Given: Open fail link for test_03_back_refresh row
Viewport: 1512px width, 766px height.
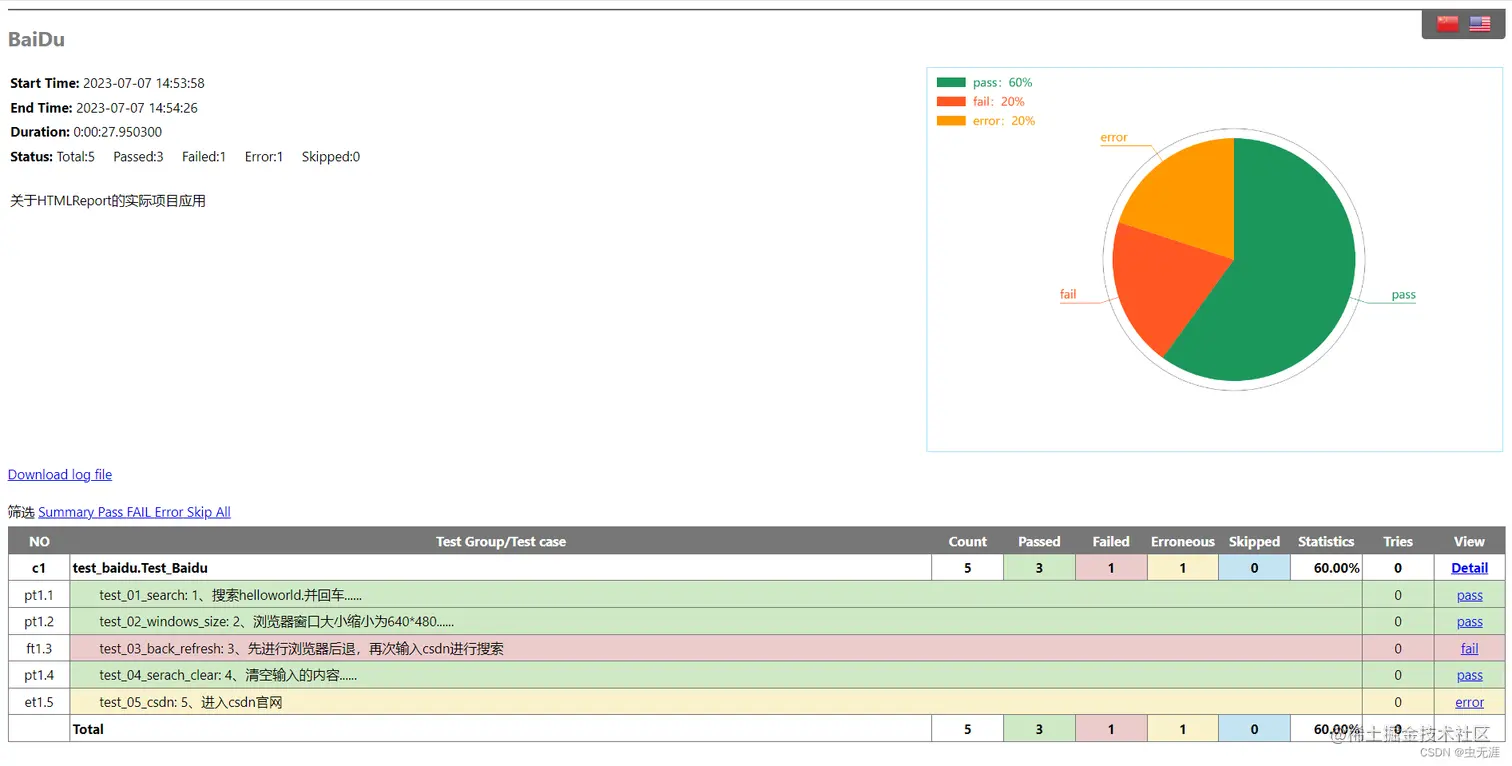Looking at the screenshot, I should (1469, 649).
